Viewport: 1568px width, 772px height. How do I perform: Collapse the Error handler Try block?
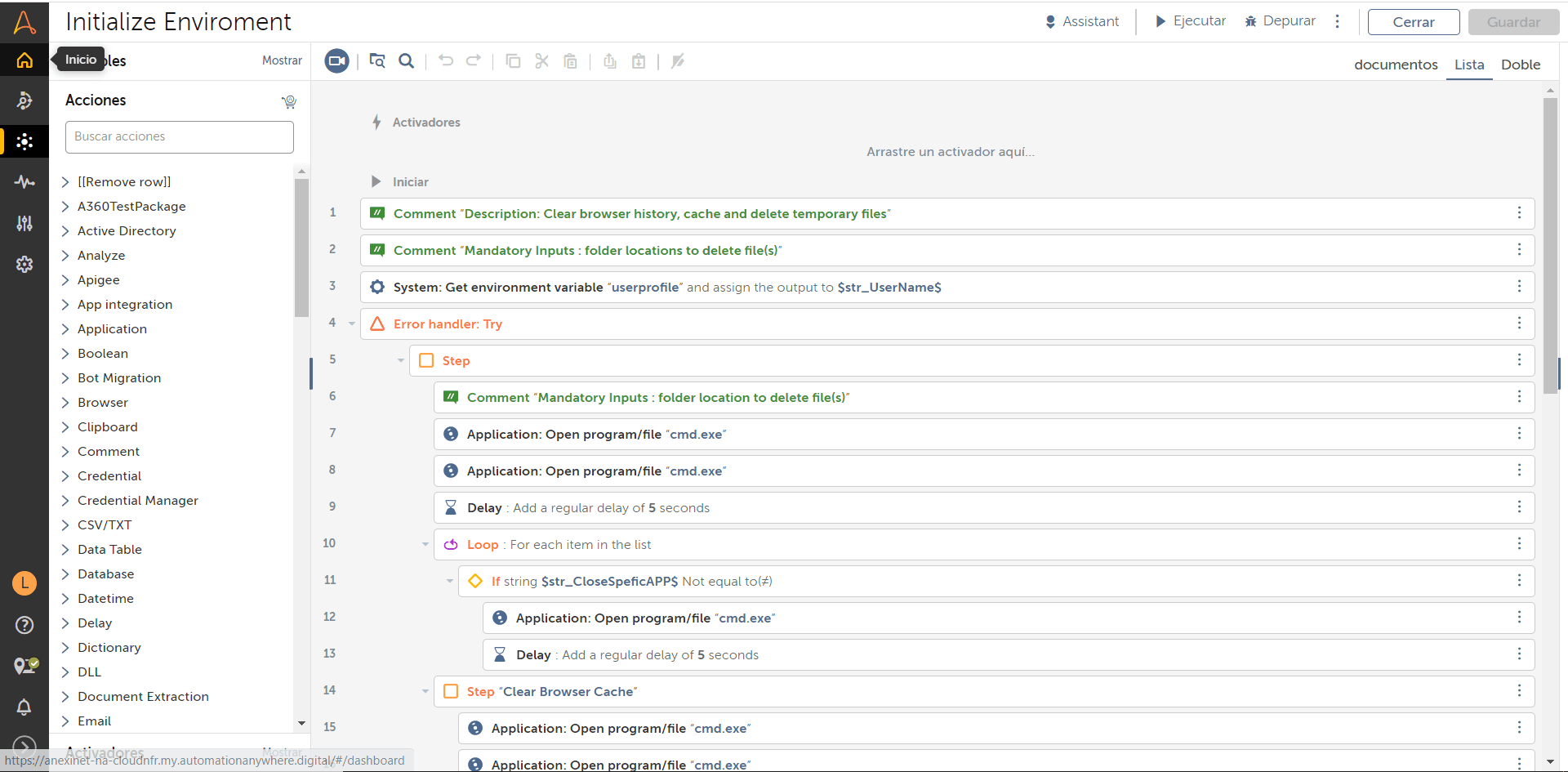[352, 324]
